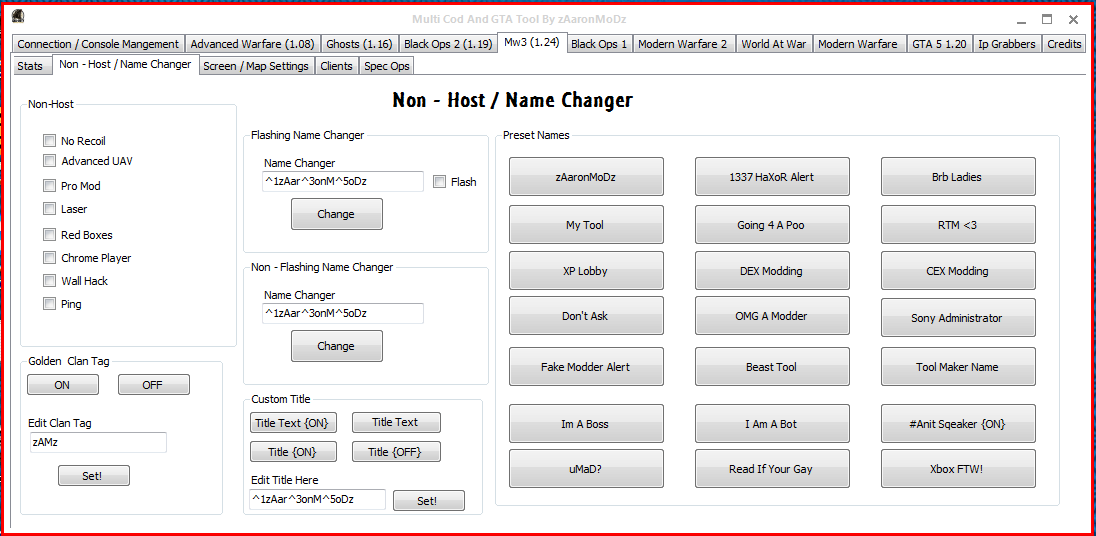
Task: Apply the Beast Tool preset
Action: click(772, 367)
